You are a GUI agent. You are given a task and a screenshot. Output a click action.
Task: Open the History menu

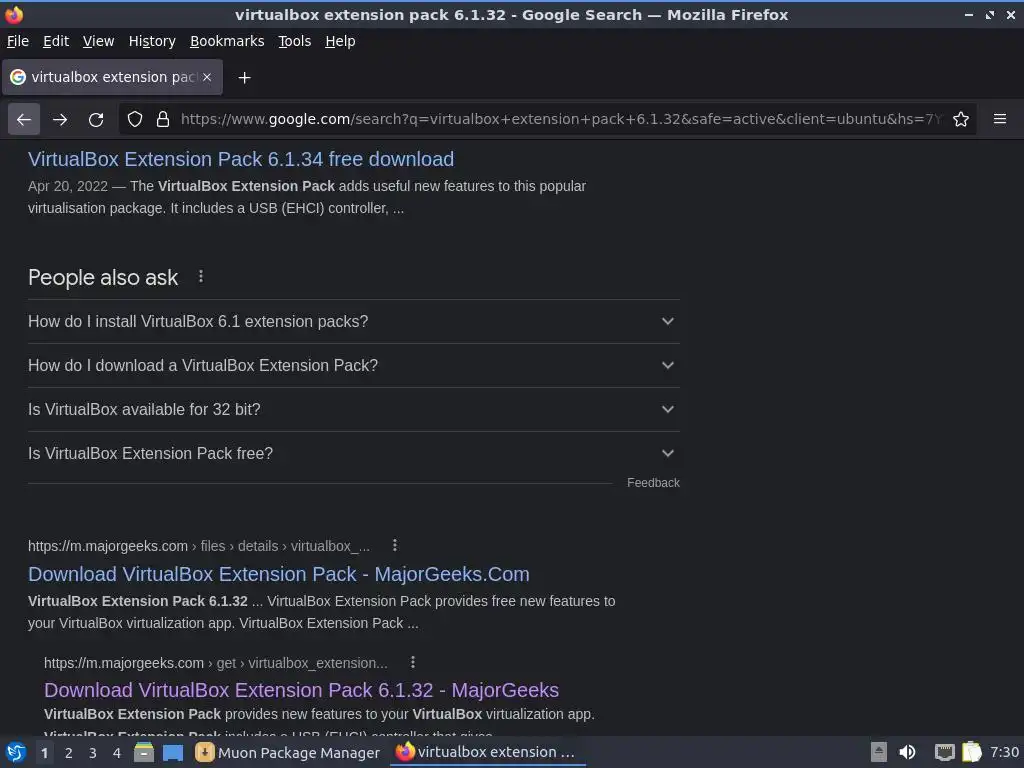point(152,41)
